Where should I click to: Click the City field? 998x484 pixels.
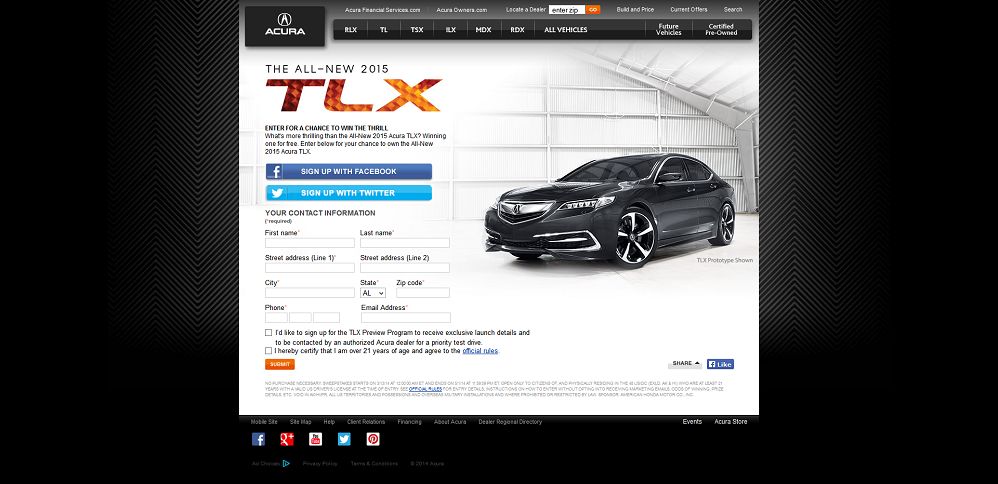tap(310, 293)
